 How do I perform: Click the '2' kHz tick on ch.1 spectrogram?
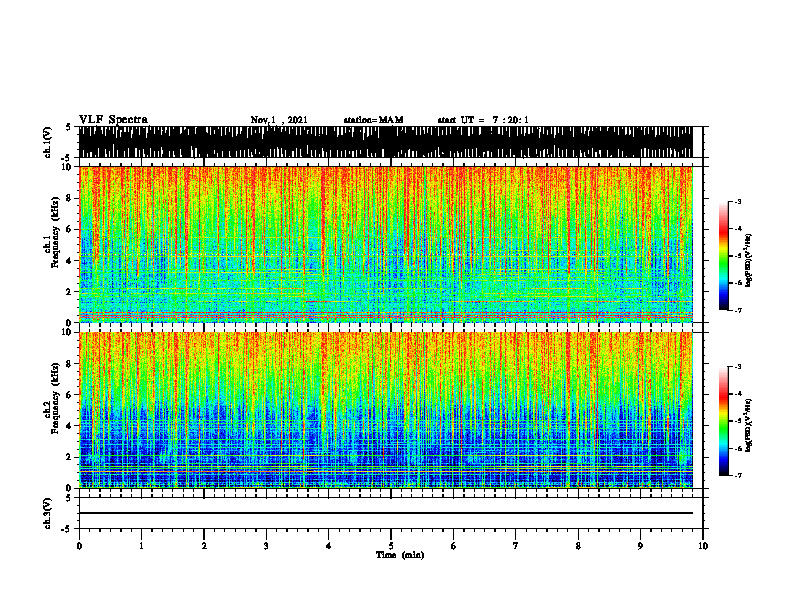pos(70,291)
